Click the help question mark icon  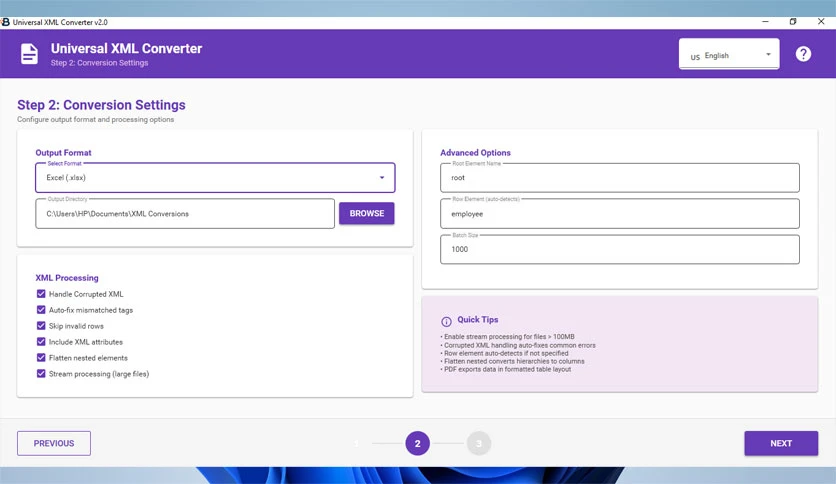point(803,54)
